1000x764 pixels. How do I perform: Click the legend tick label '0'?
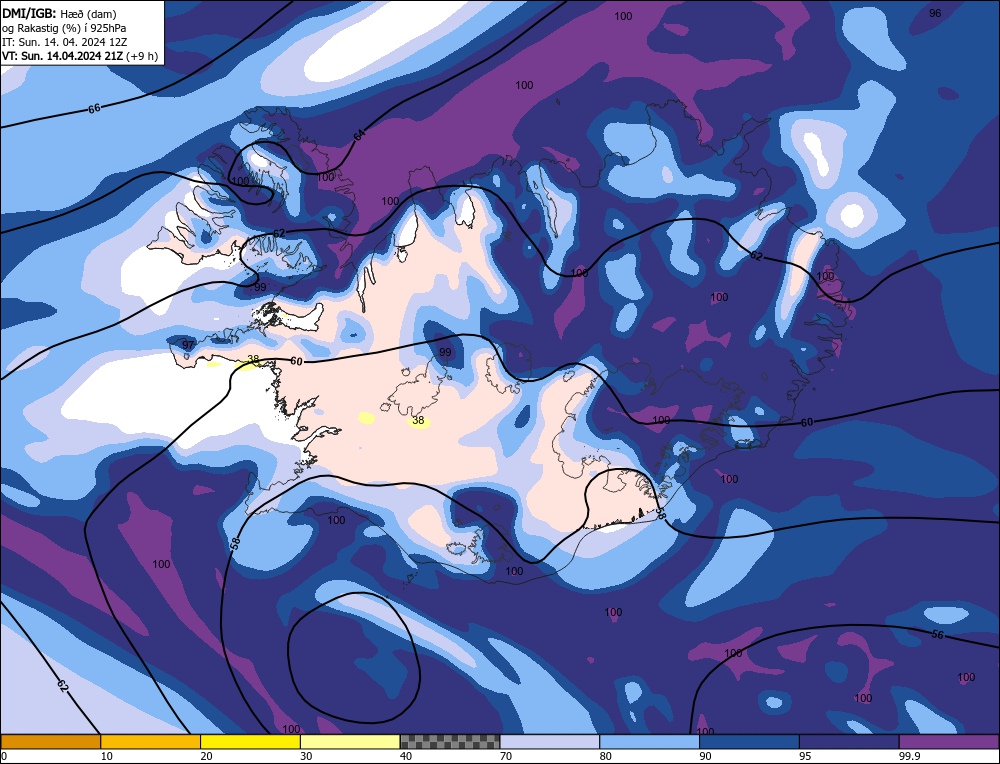point(4,756)
